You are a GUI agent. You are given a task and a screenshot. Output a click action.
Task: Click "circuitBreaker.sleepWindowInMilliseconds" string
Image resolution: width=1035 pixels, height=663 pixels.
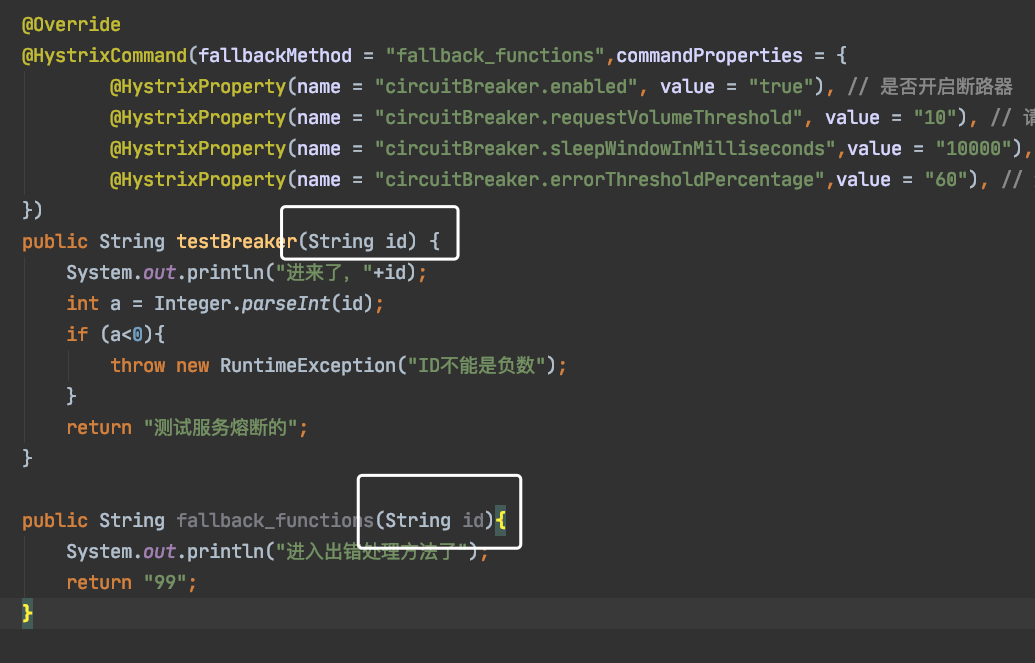point(605,149)
